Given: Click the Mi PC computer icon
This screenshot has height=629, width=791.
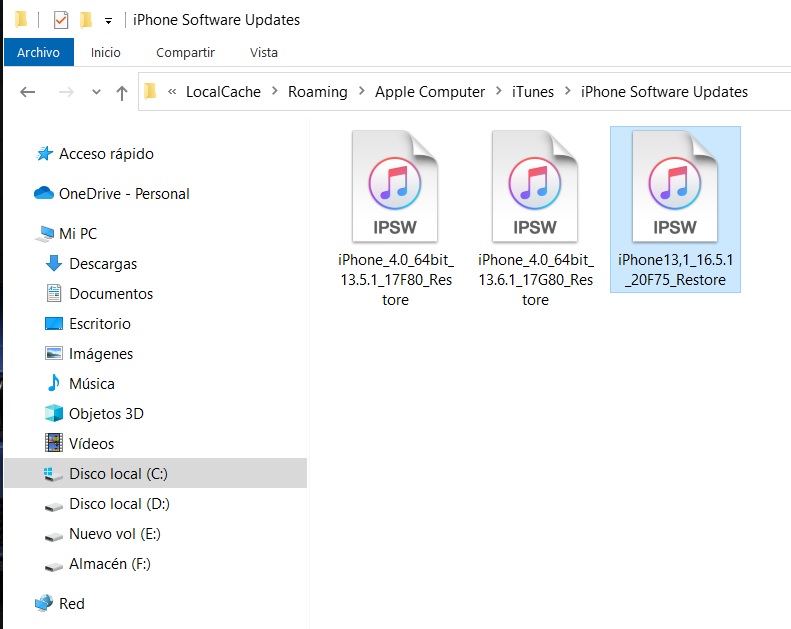Looking at the screenshot, I should 44,234.
